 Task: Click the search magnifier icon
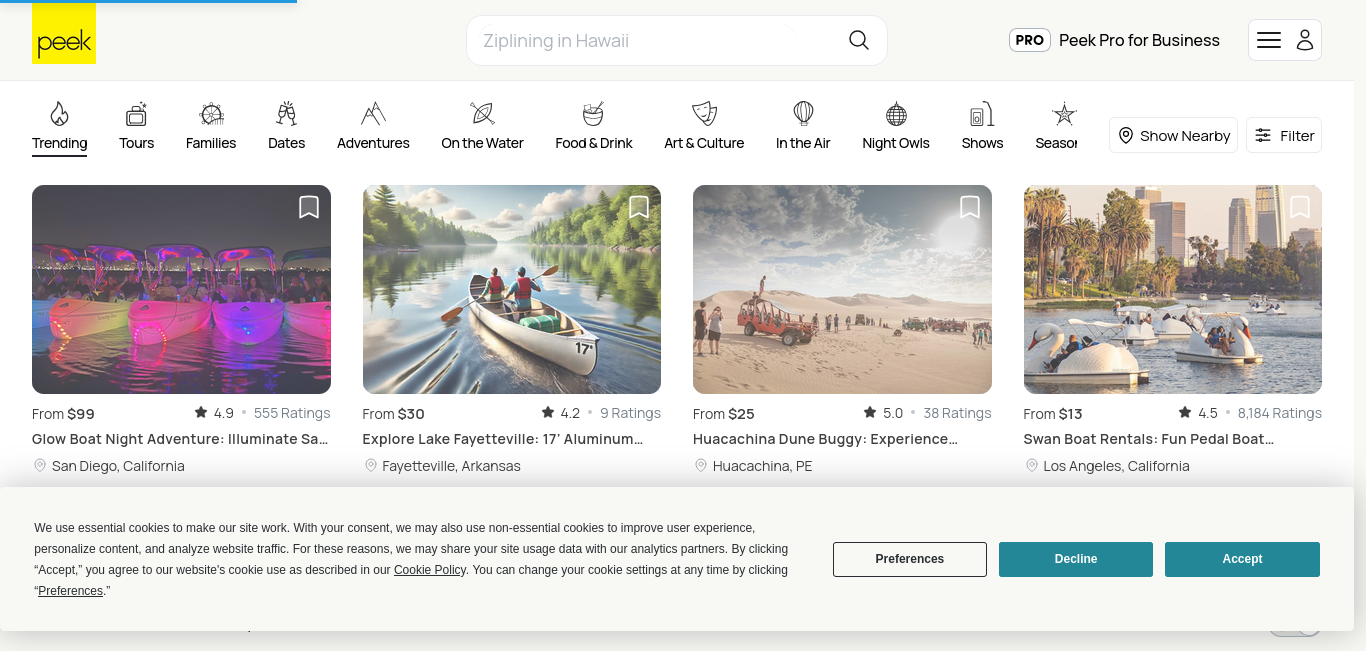[858, 40]
